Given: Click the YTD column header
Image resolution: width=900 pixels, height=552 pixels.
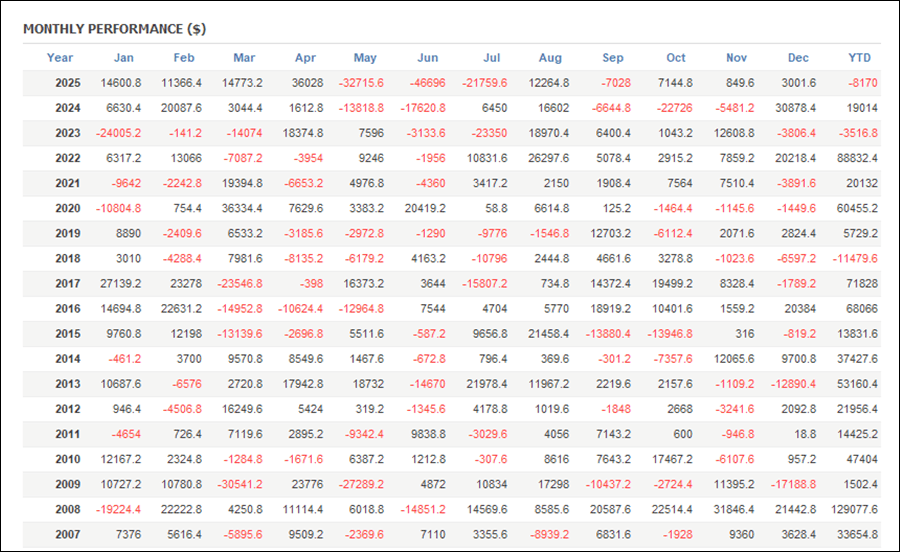Looking at the screenshot, I should 859,58.
